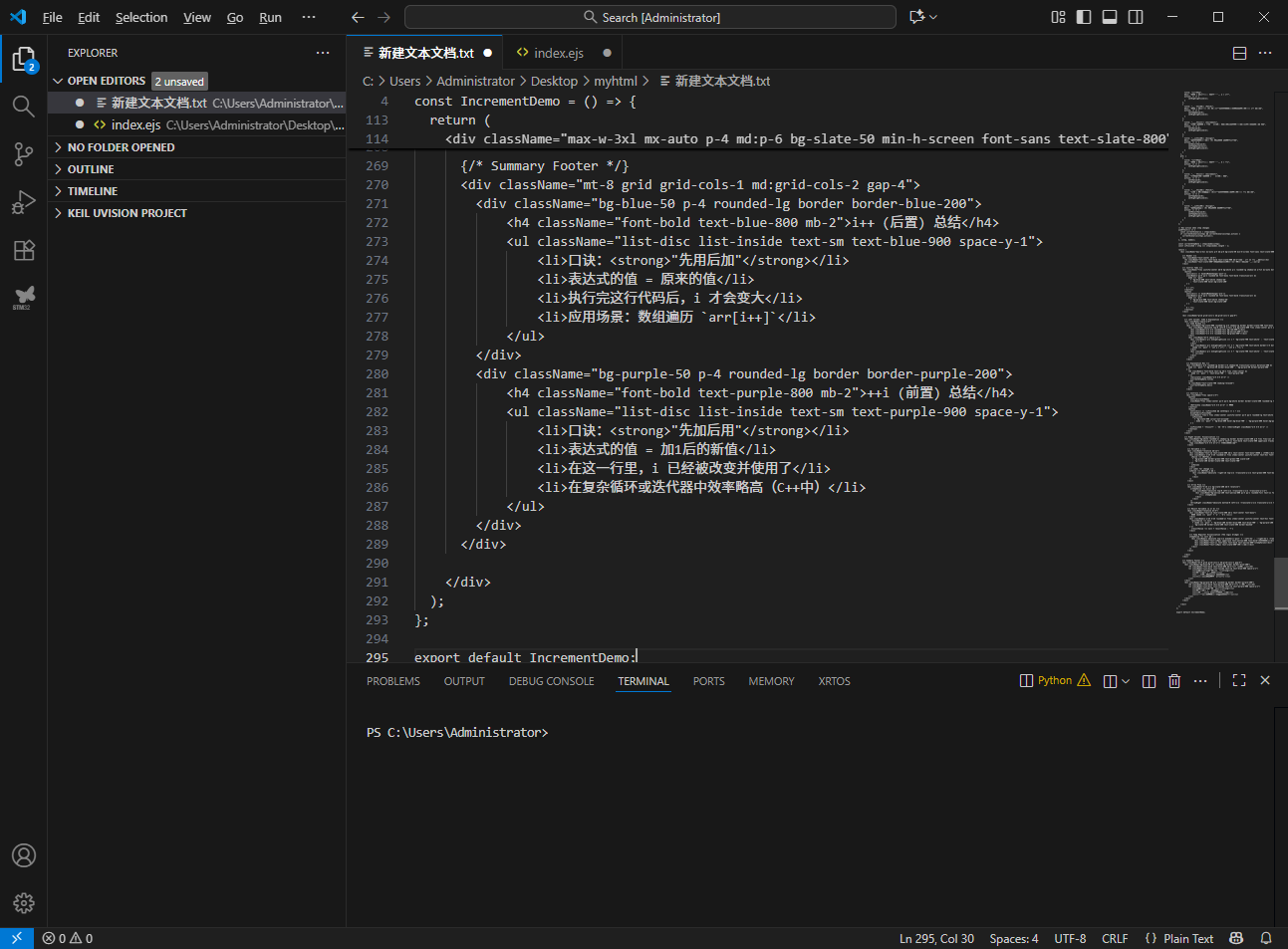
Task: Click the Search [Administrator] command center
Action: point(650,17)
